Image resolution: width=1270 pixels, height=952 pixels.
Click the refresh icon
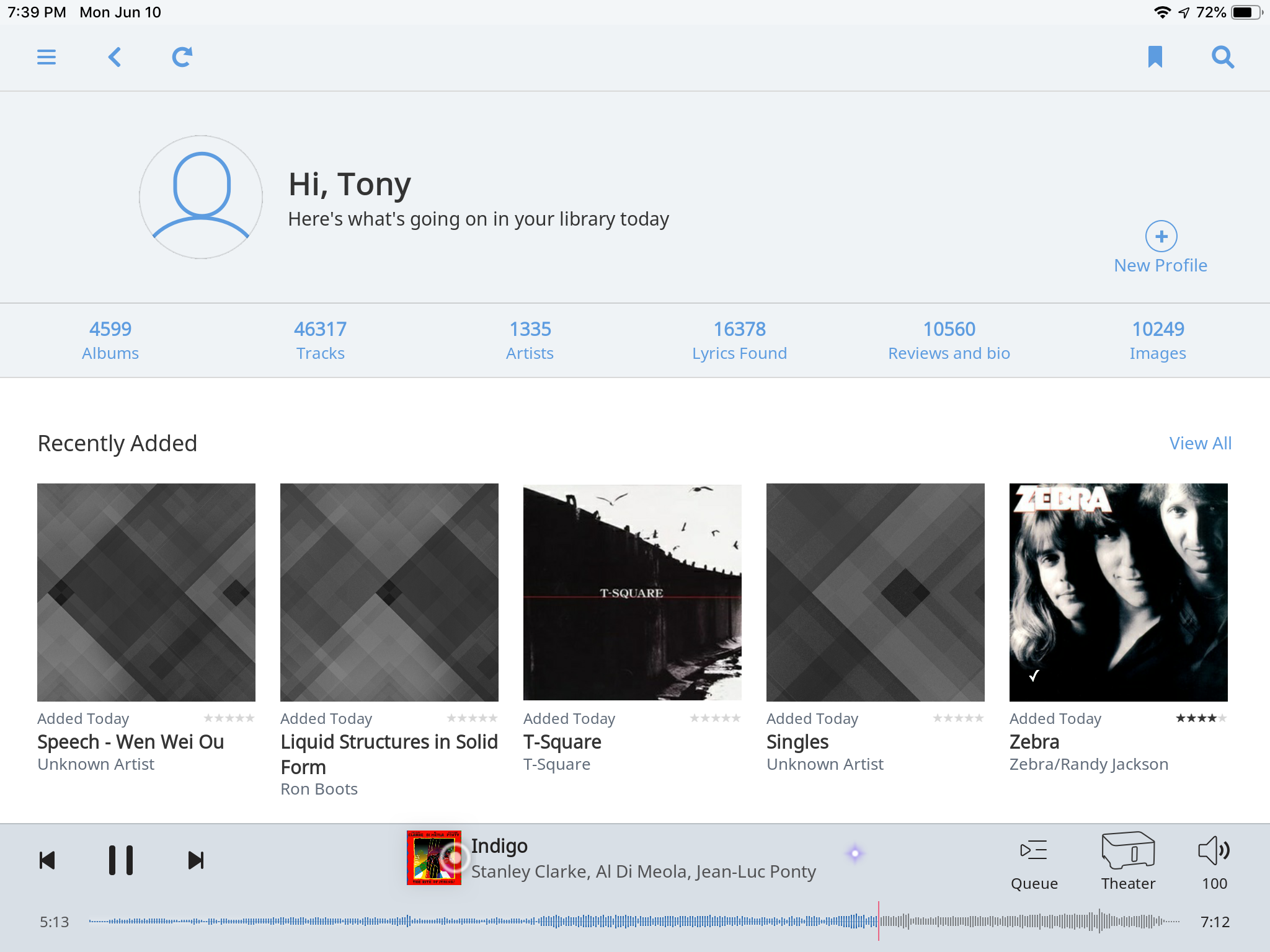point(182,57)
